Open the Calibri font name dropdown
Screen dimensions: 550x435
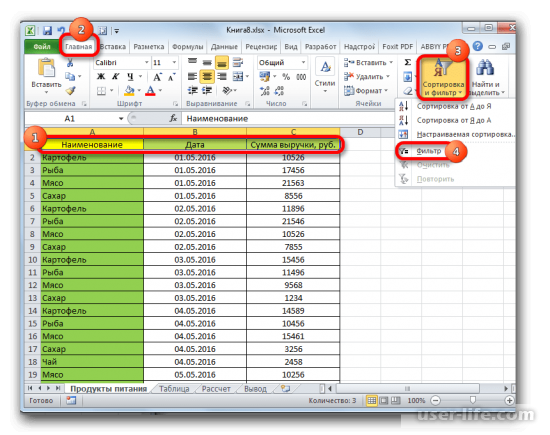[x=122, y=63]
